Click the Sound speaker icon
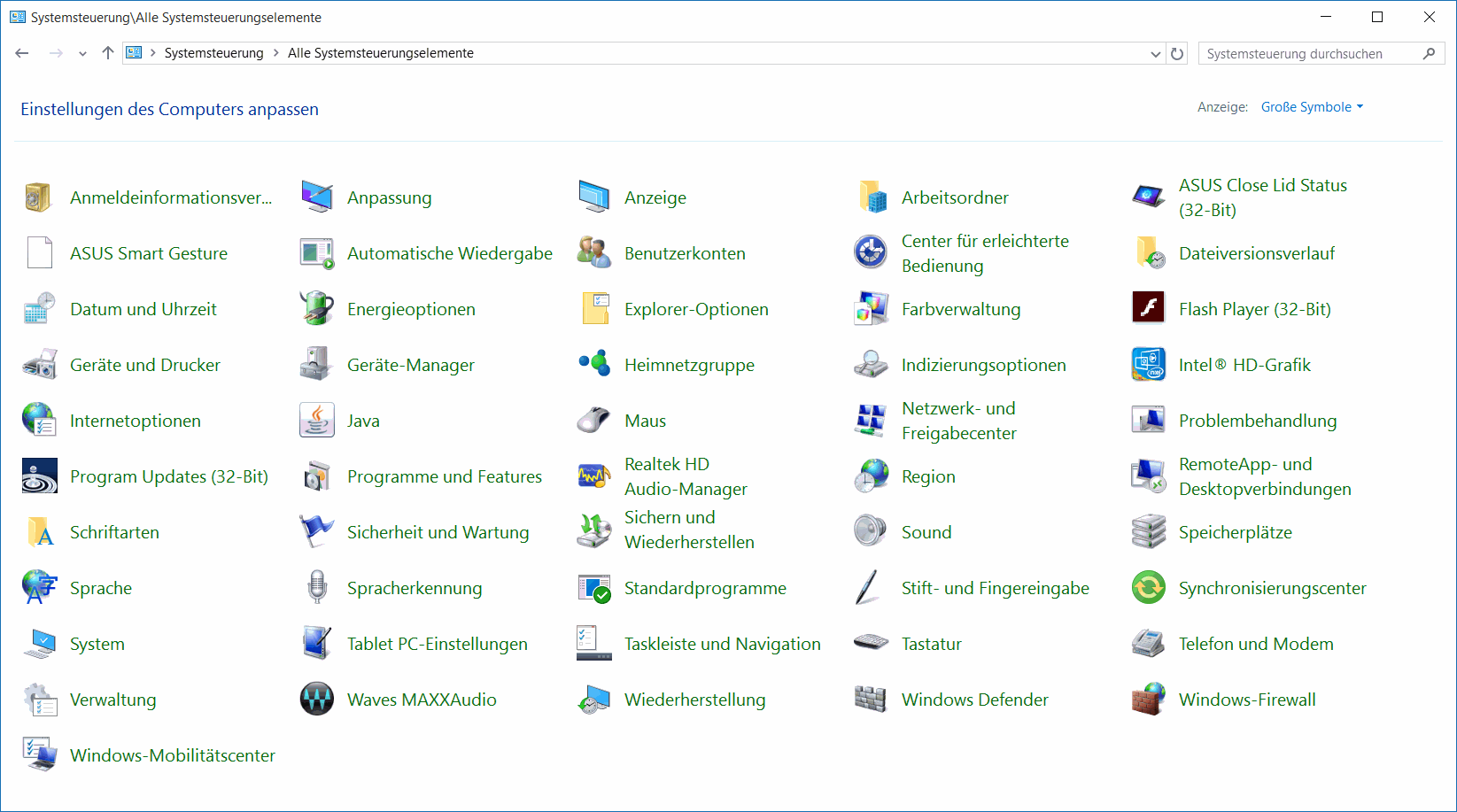This screenshot has height=812, width=1457. 871,532
